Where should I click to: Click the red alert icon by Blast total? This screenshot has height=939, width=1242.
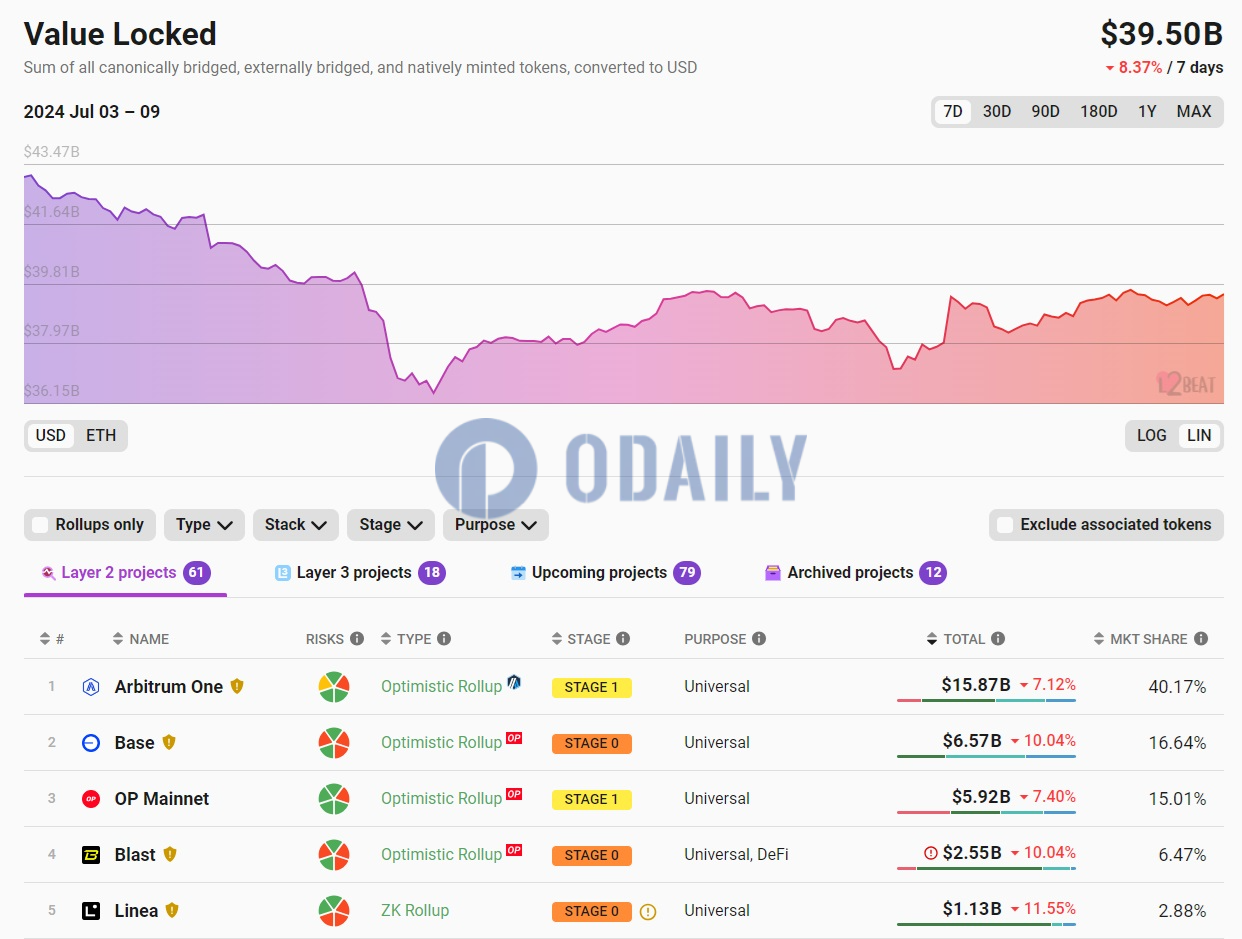point(931,854)
